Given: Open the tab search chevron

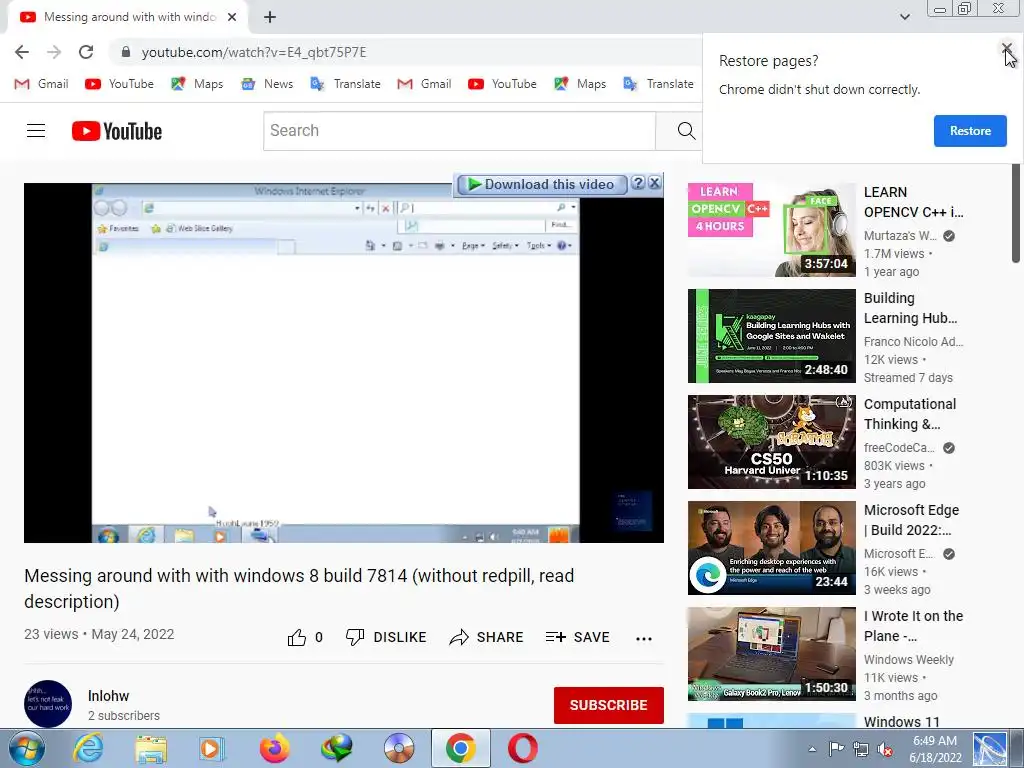Looking at the screenshot, I should (x=904, y=17).
